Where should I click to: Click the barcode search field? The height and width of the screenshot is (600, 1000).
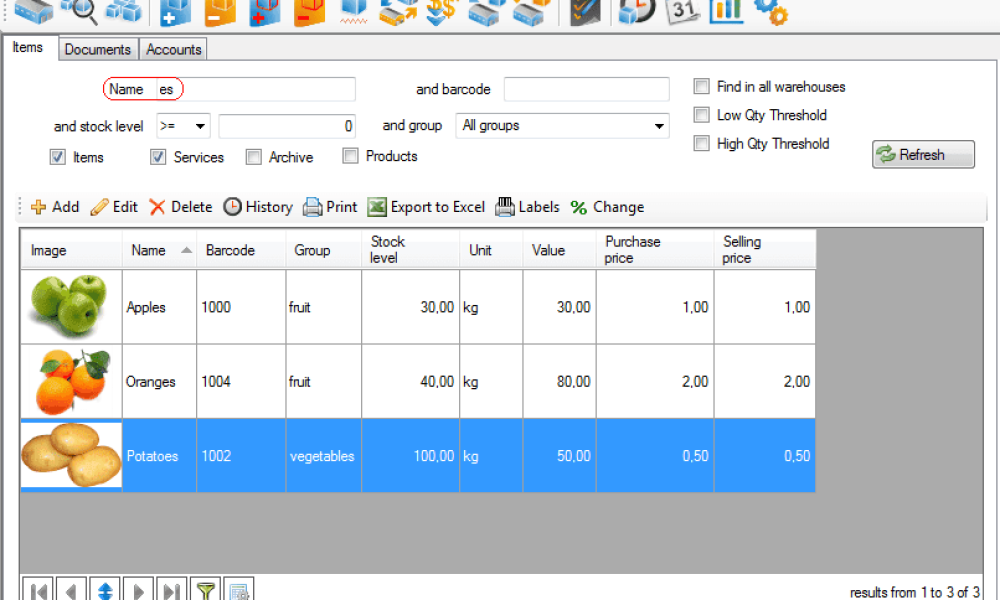point(587,89)
